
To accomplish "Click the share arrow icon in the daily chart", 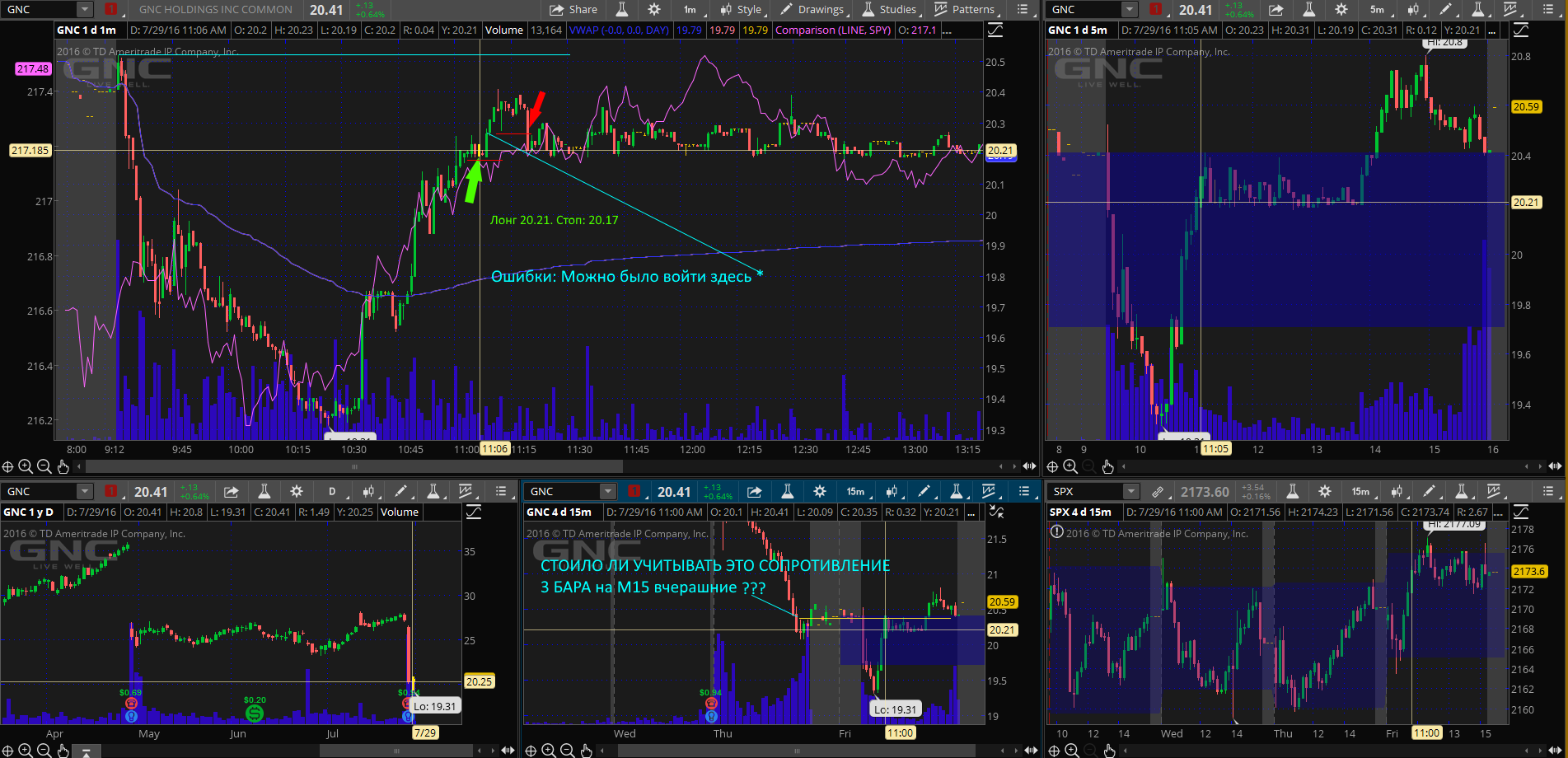I will coord(232,491).
